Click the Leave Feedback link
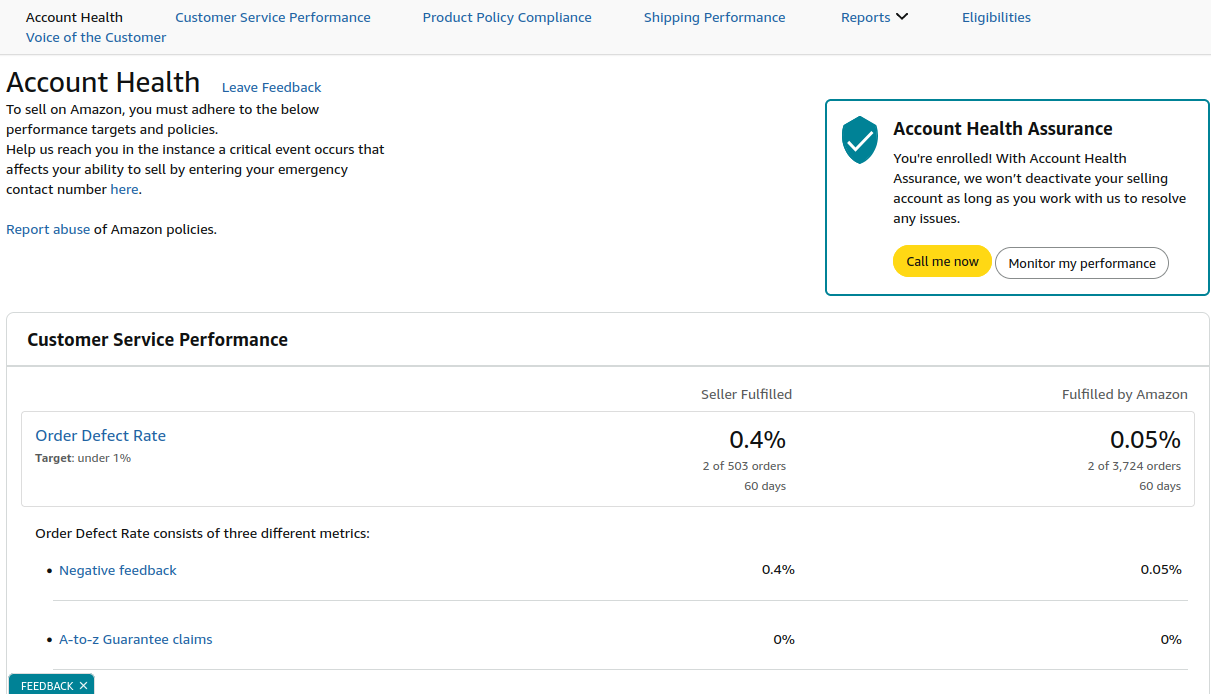Viewport: 1211px width, 694px height. (272, 87)
